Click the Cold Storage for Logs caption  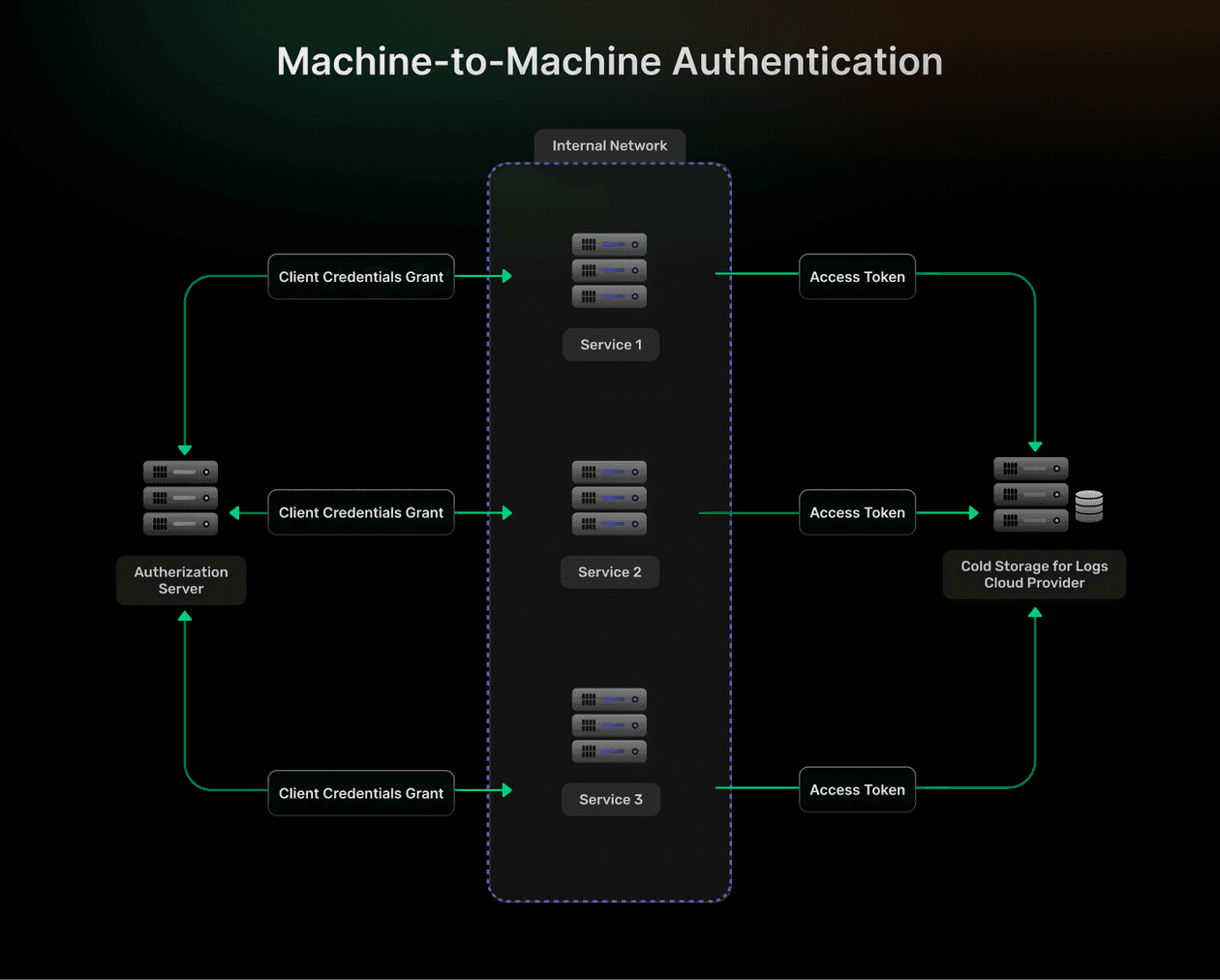[x=1033, y=574]
